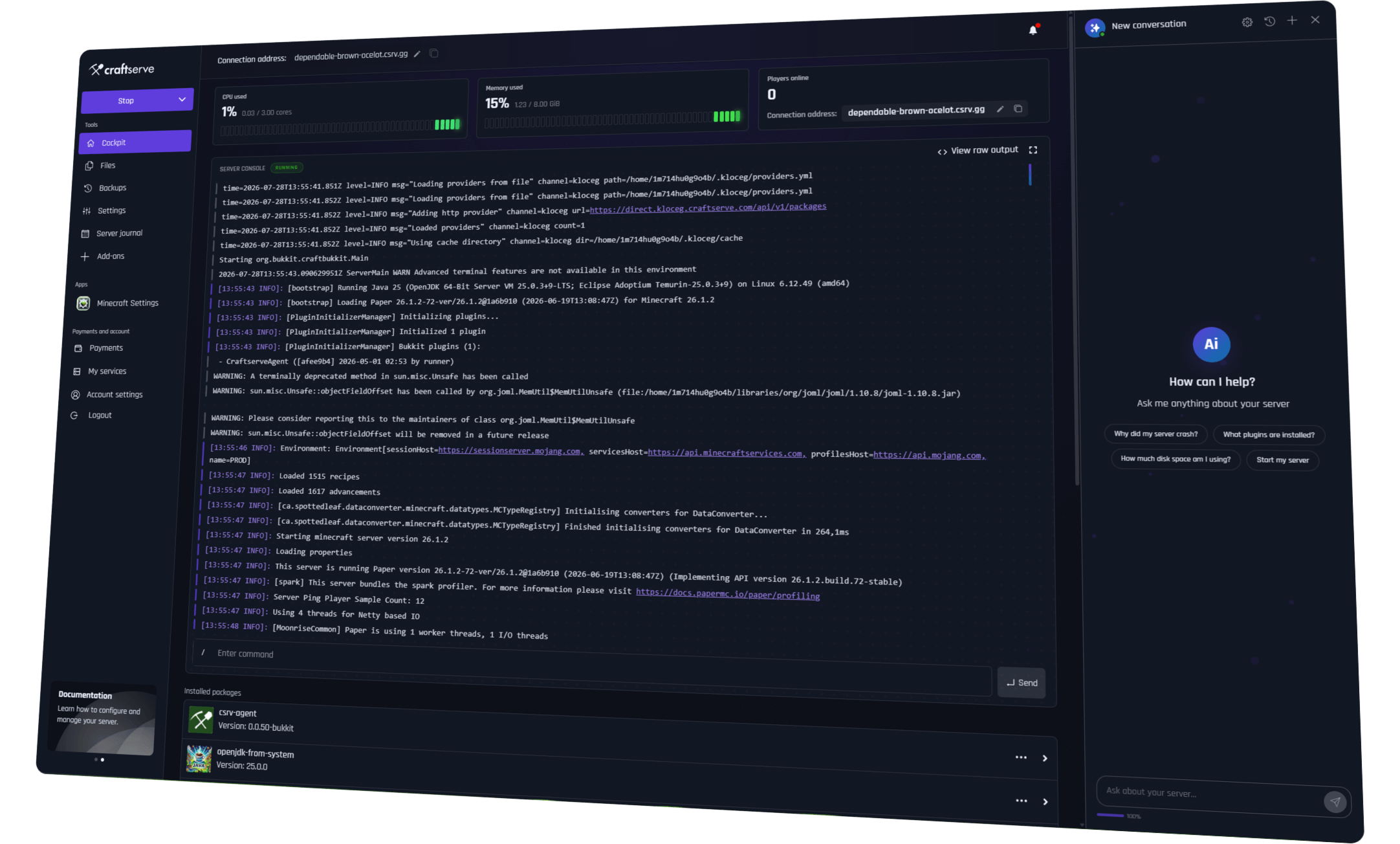This screenshot has height=844, width=1400.
Task: Click View raw output
Action: pos(978,150)
